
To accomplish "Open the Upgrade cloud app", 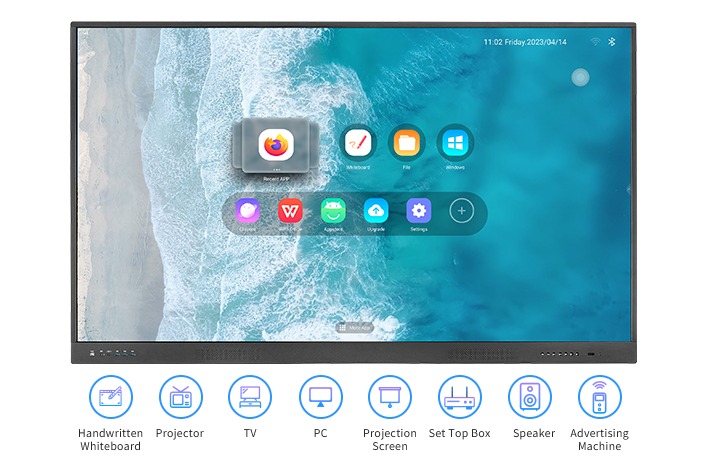I will [x=376, y=211].
